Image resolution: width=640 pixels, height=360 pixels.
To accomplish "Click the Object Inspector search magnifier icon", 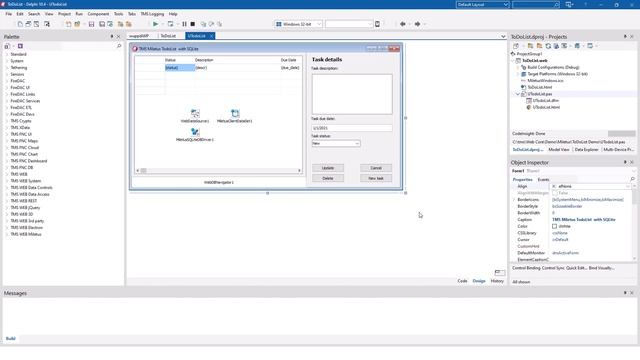I will point(632,179).
